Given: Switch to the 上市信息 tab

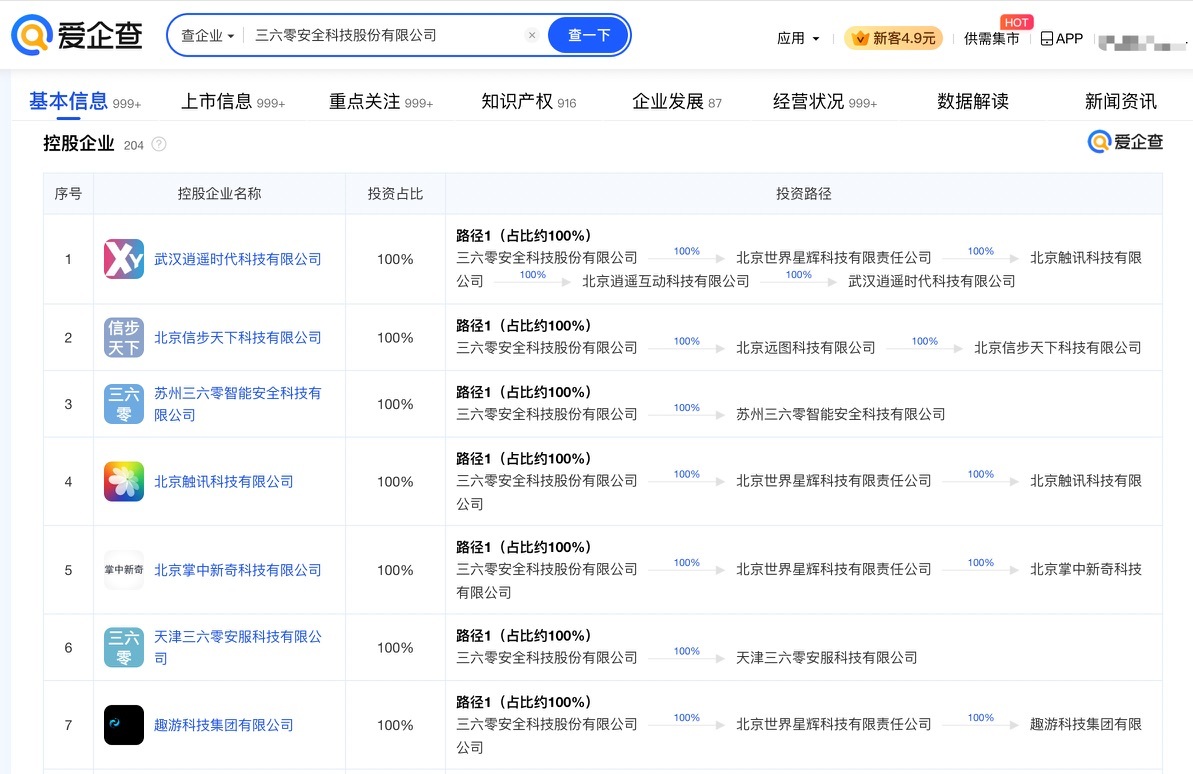Looking at the screenshot, I should 232,102.
